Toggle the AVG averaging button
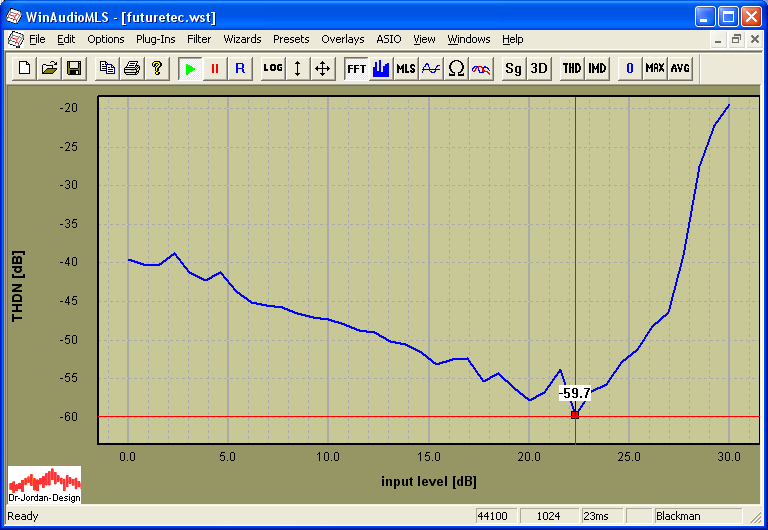768x530 pixels. click(x=680, y=68)
